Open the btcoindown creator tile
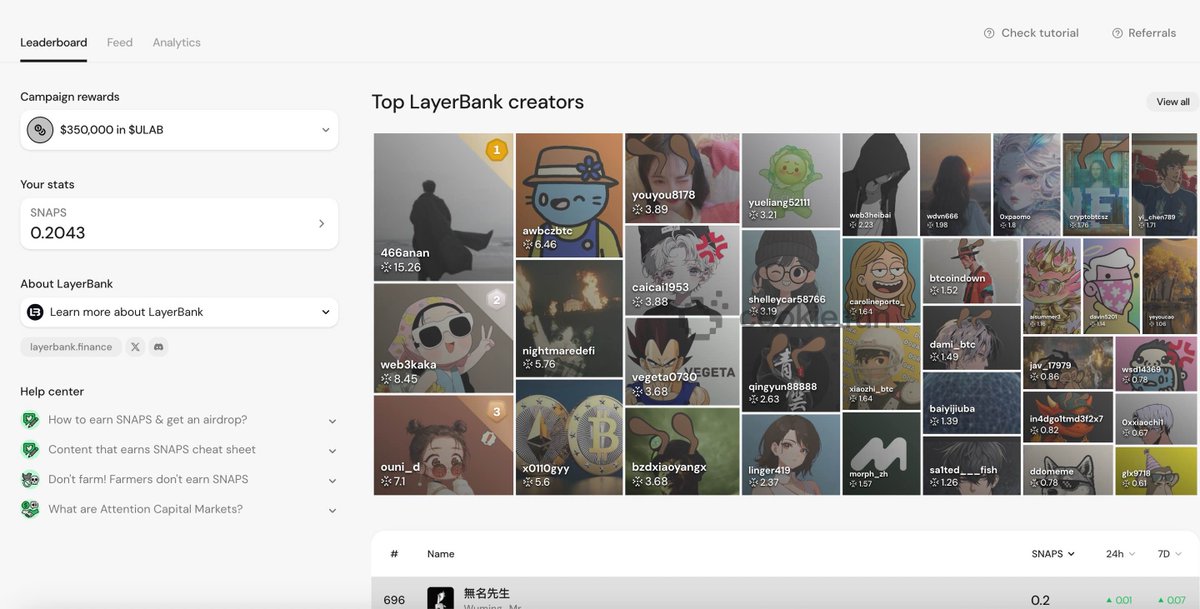The height and width of the screenshot is (609, 1200). click(x=971, y=270)
